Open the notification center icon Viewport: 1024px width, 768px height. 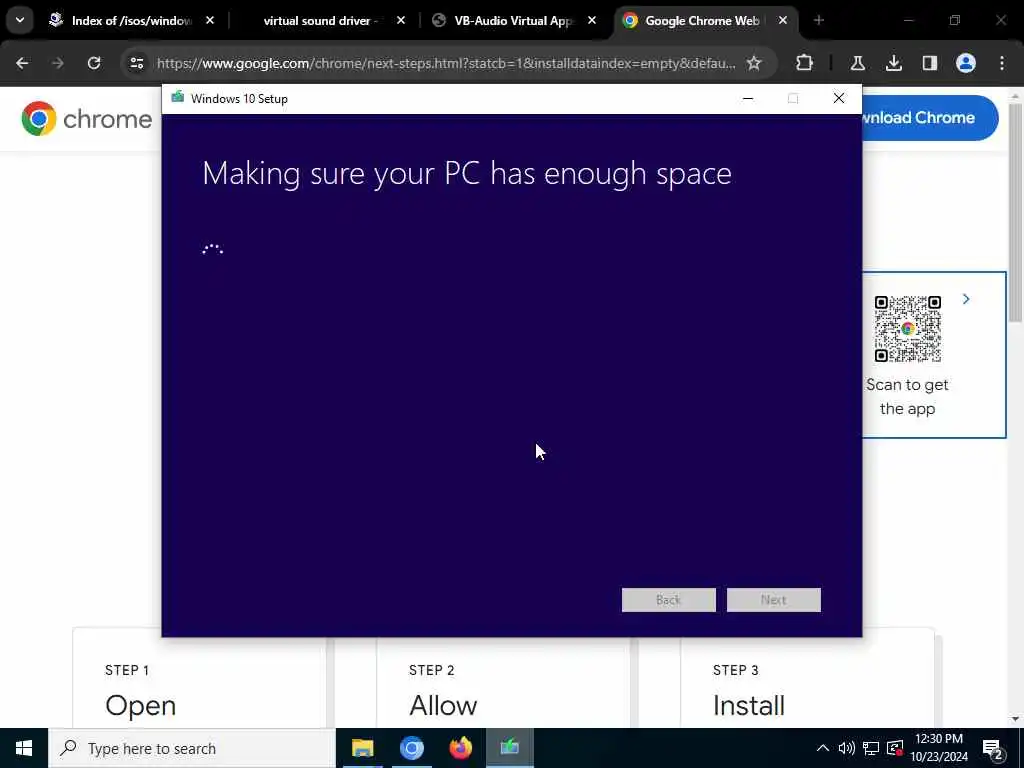[993, 748]
